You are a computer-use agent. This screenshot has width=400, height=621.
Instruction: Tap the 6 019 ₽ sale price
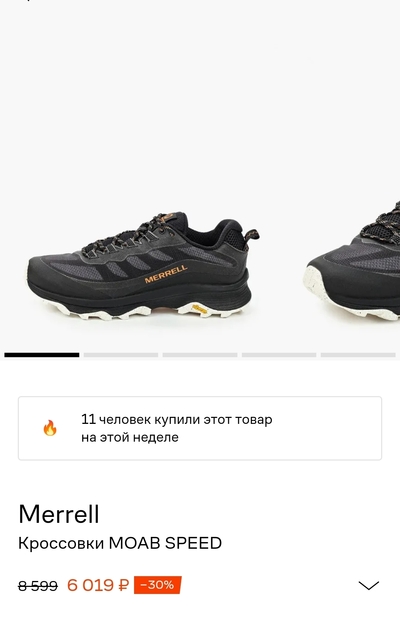(x=98, y=585)
